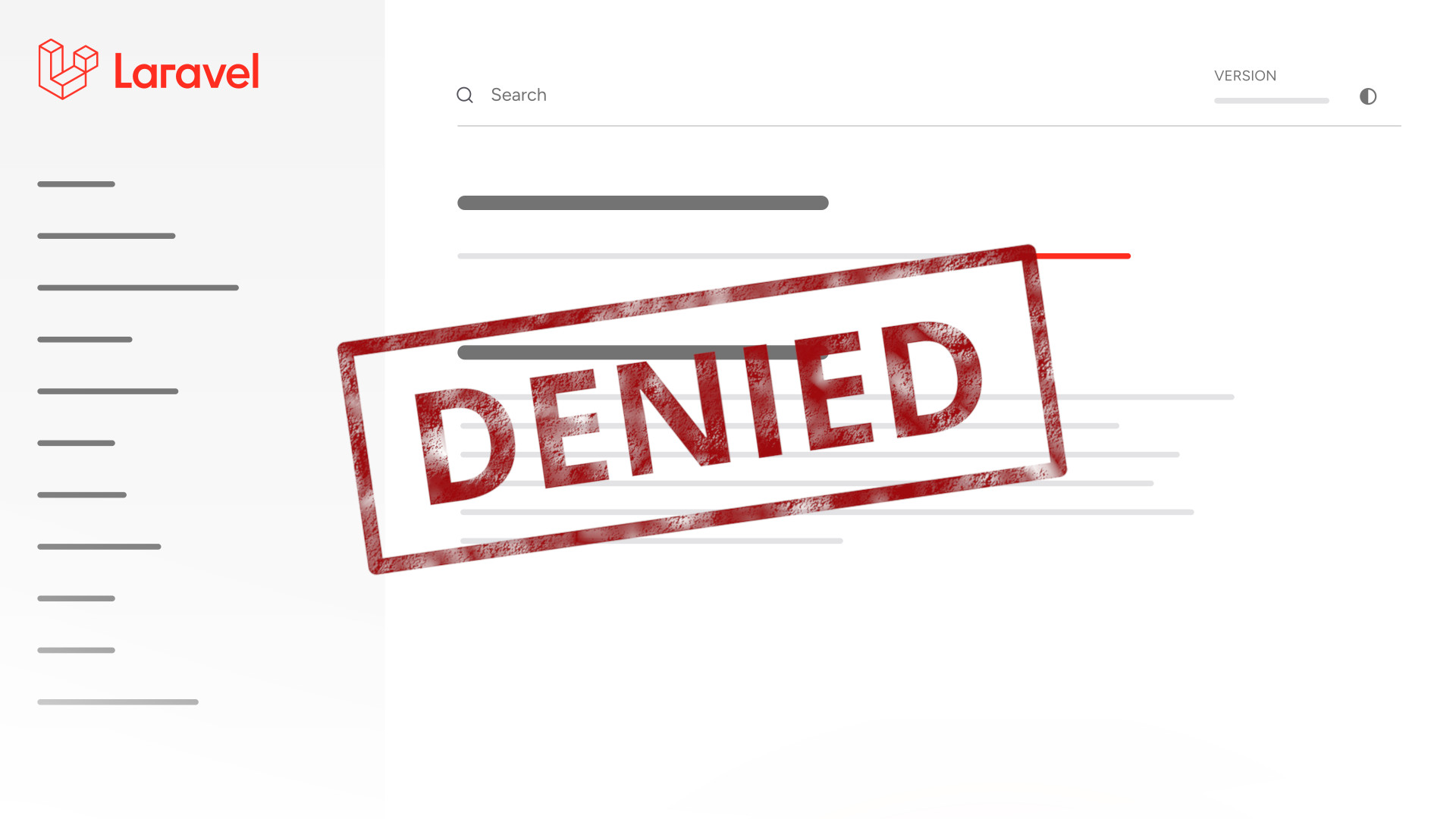Click the Laravel cube logo icon
The image size is (1456, 819).
(68, 69)
